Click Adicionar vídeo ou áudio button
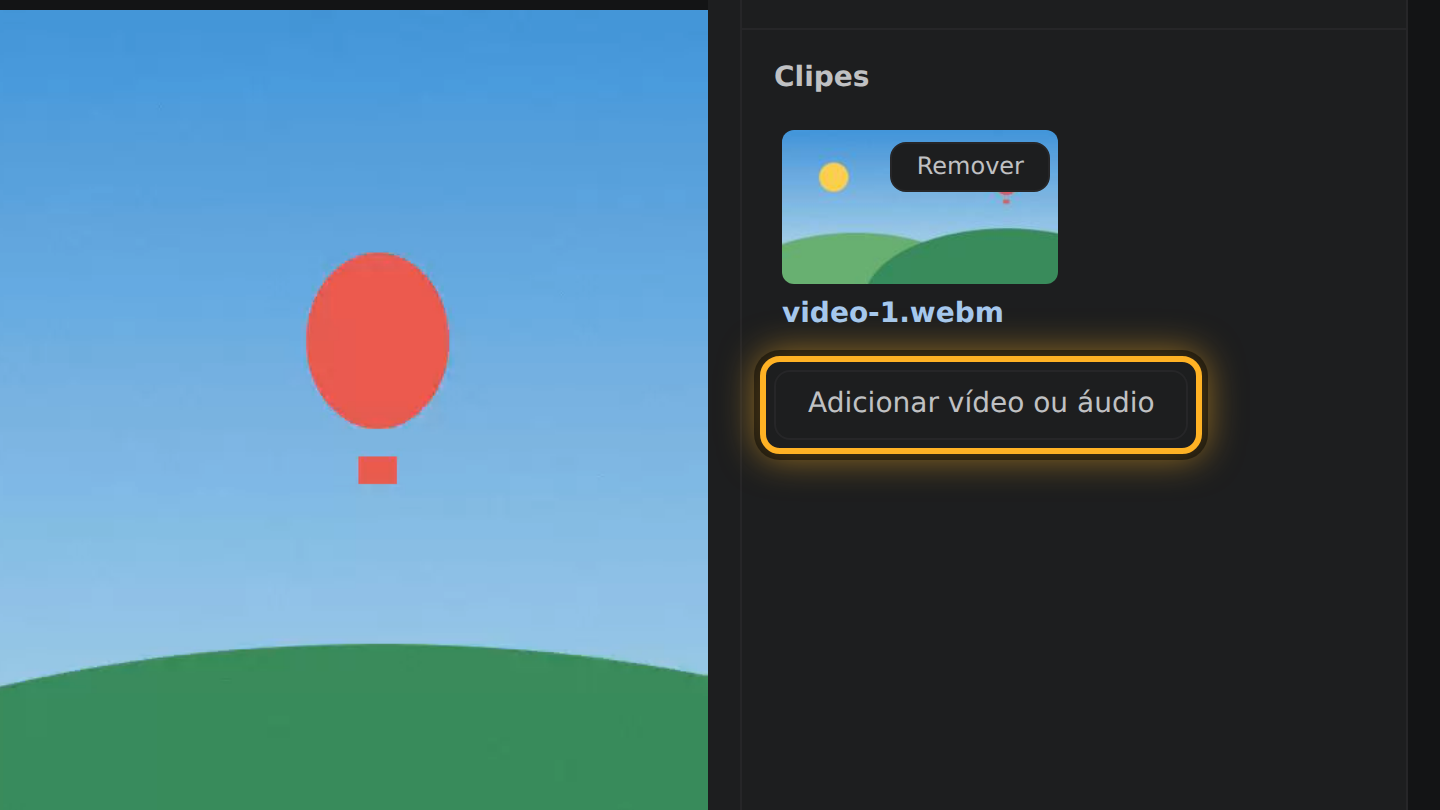 click(x=981, y=403)
